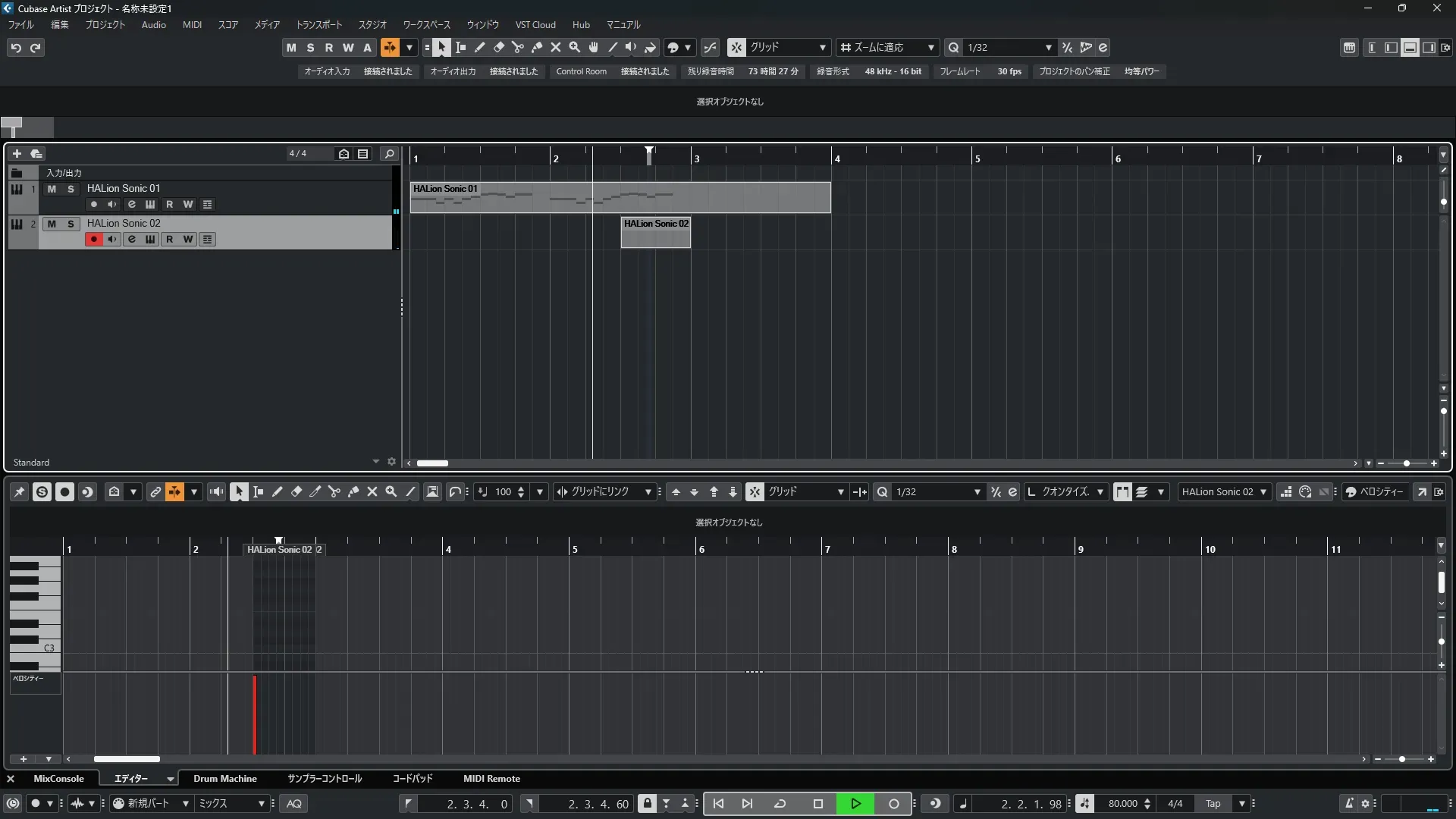Solo the HALion Sonic 02 track
Screen dimensions: 1456x819
71,224
